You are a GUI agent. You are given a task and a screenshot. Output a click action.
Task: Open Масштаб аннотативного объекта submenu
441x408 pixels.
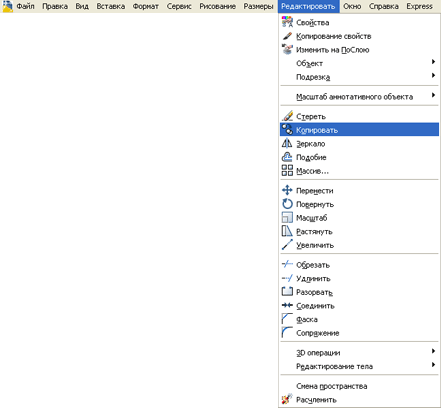pos(359,97)
